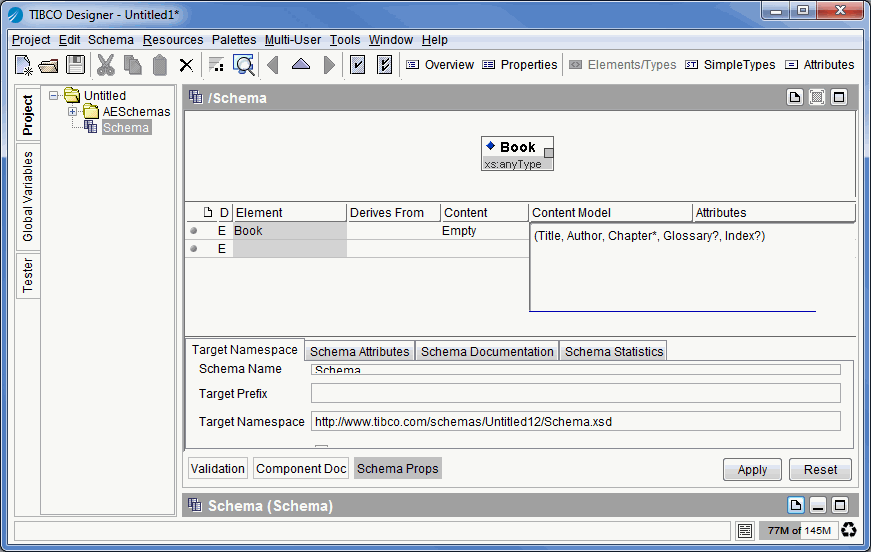Click the recycle garbage collection icon
This screenshot has height=552, width=871.
[849, 530]
